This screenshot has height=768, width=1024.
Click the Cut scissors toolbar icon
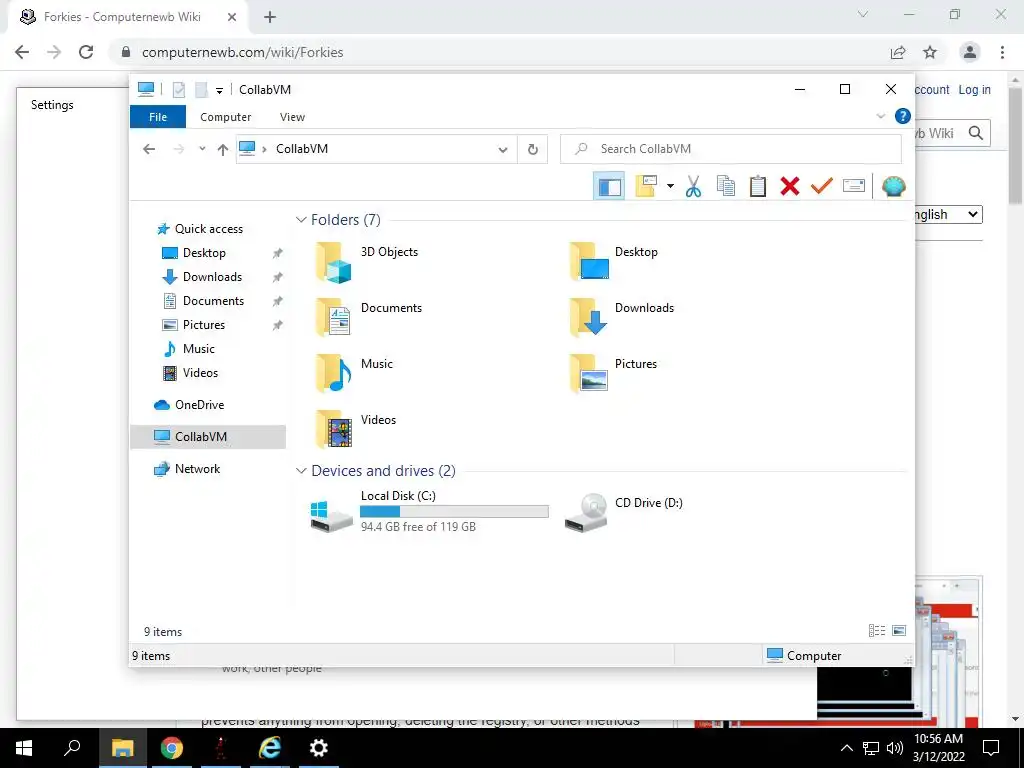point(694,186)
